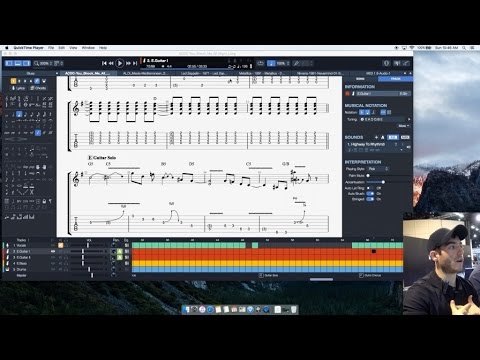Start playback with the Play button
The width and height of the screenshot is (480, 360).
click(119, 63)
